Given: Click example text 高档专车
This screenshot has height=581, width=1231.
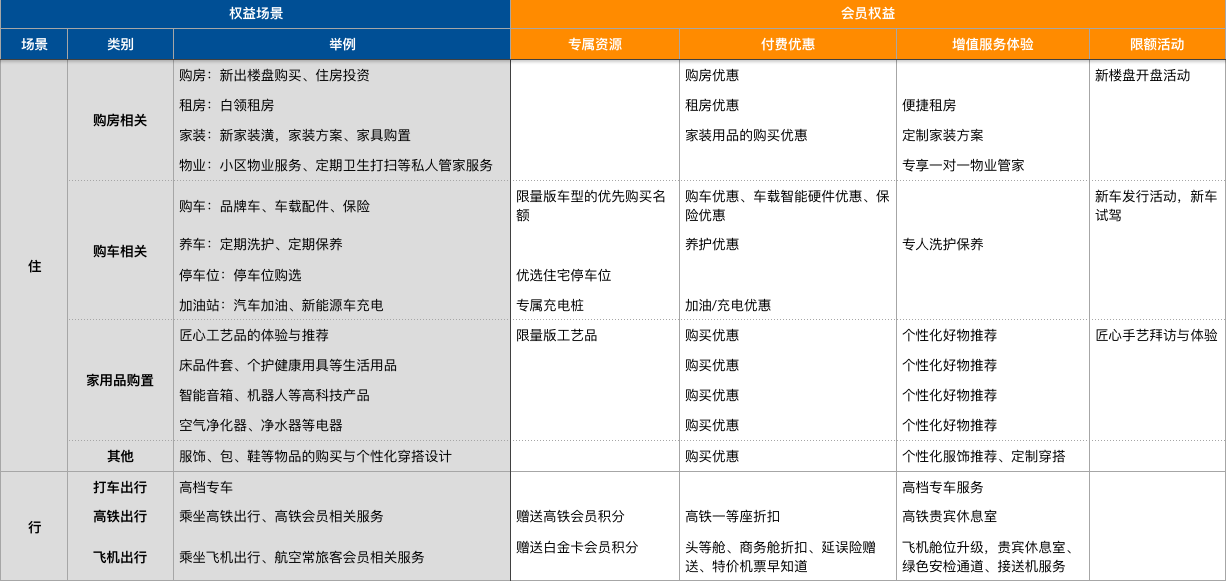Looking at the screenshot, I should point(206,487).
